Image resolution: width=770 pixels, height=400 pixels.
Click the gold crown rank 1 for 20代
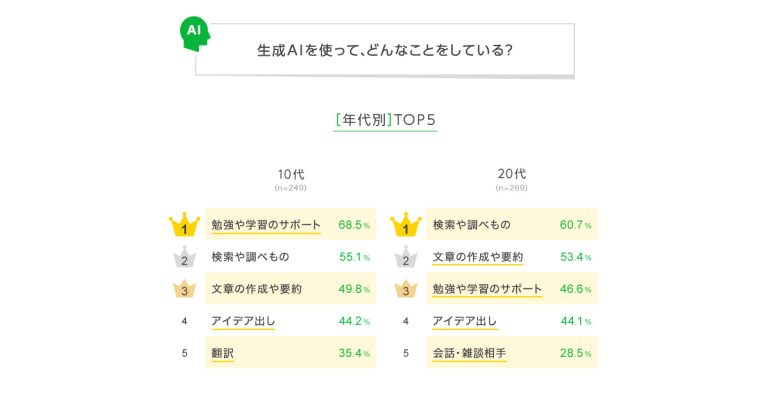[406, 225]
